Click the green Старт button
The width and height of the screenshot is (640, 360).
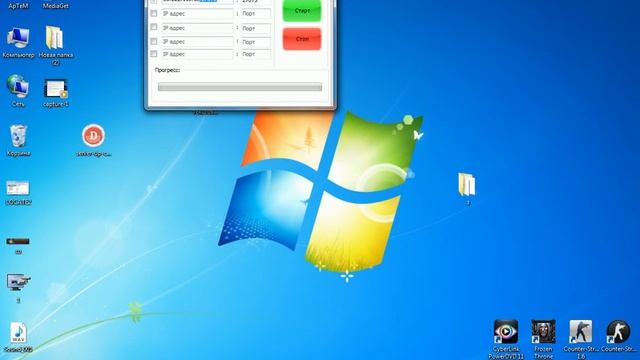point(302,11)
